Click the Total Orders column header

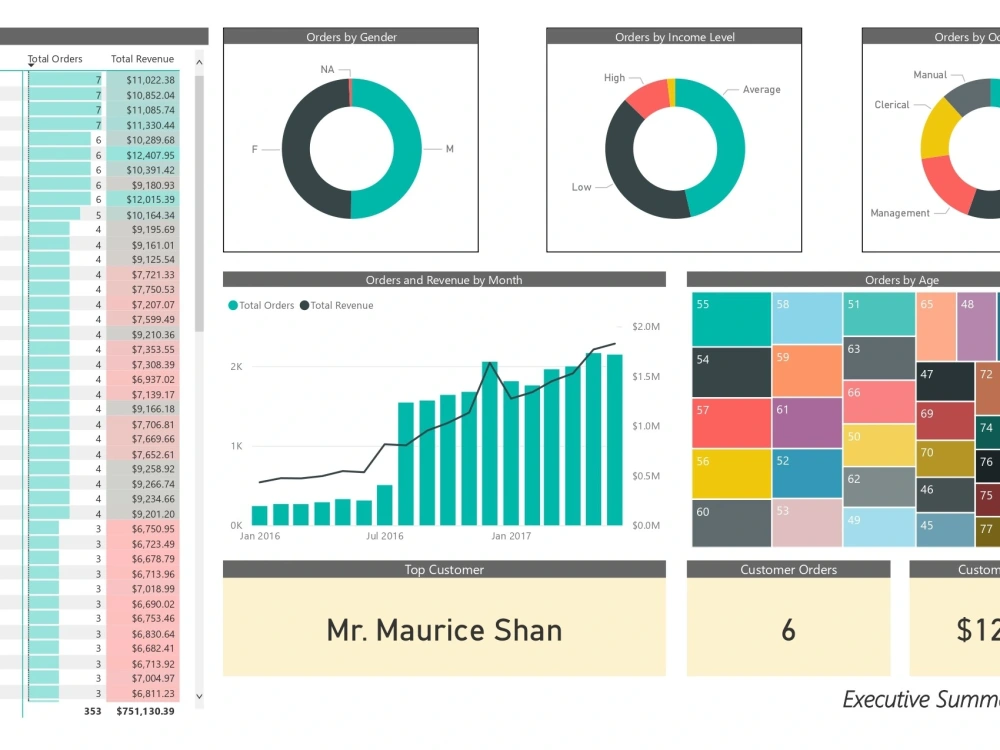click(55, 58)
